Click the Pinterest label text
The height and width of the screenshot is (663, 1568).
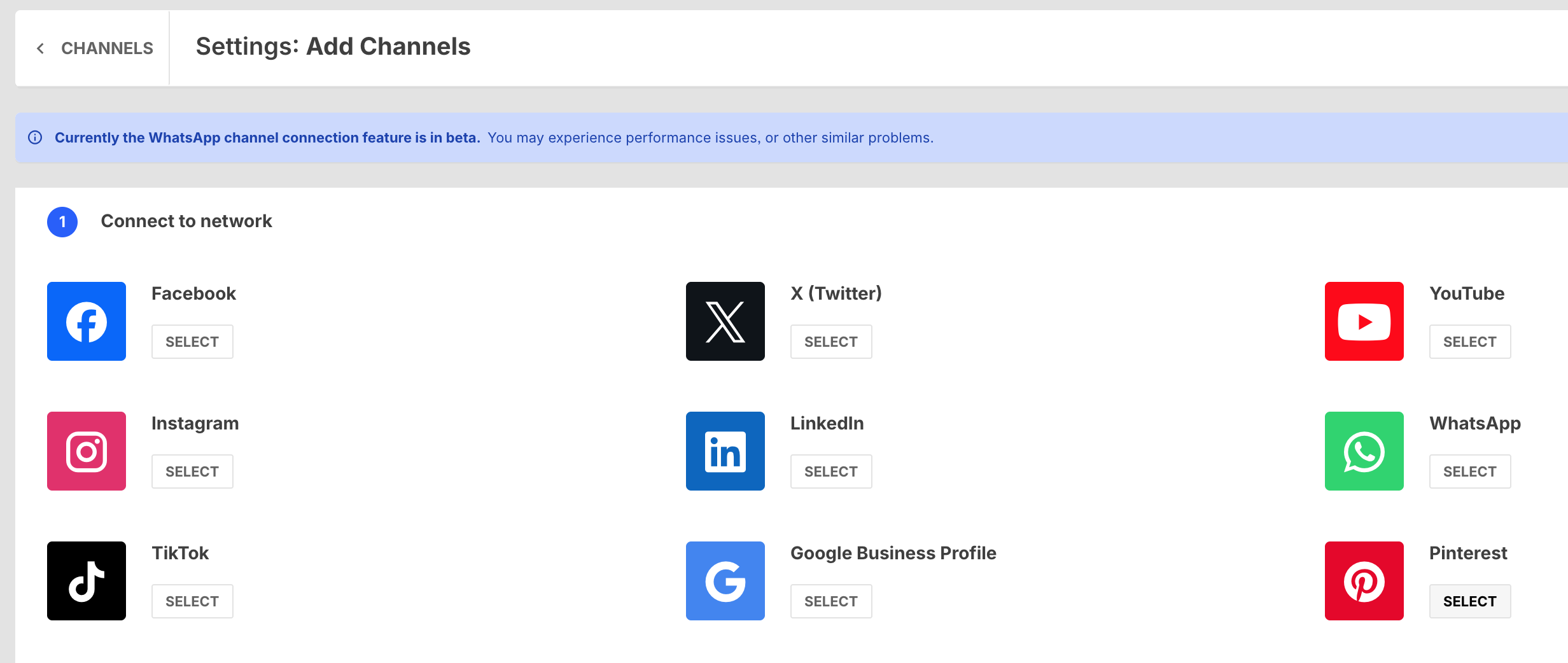click(1468, 553)
